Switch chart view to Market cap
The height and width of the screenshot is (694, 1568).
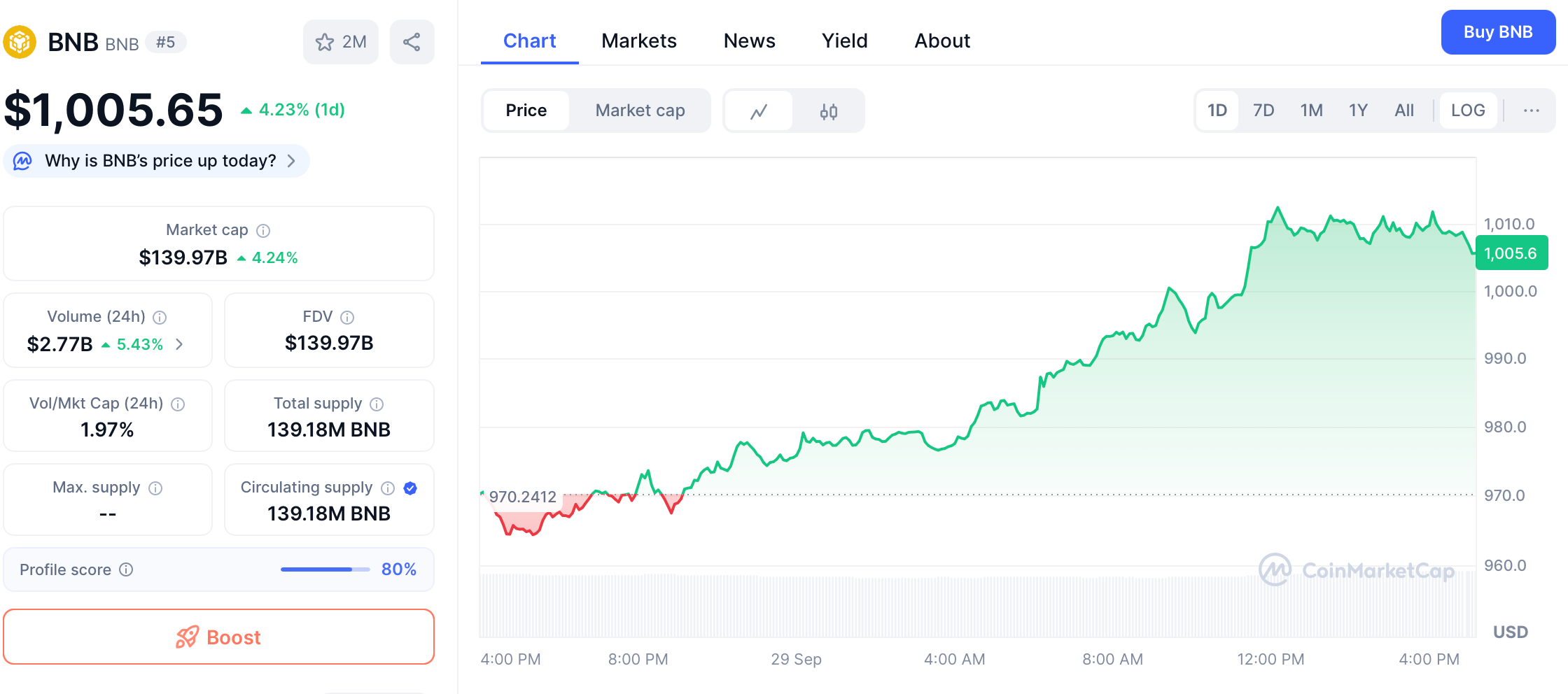[x=640, y=111]
